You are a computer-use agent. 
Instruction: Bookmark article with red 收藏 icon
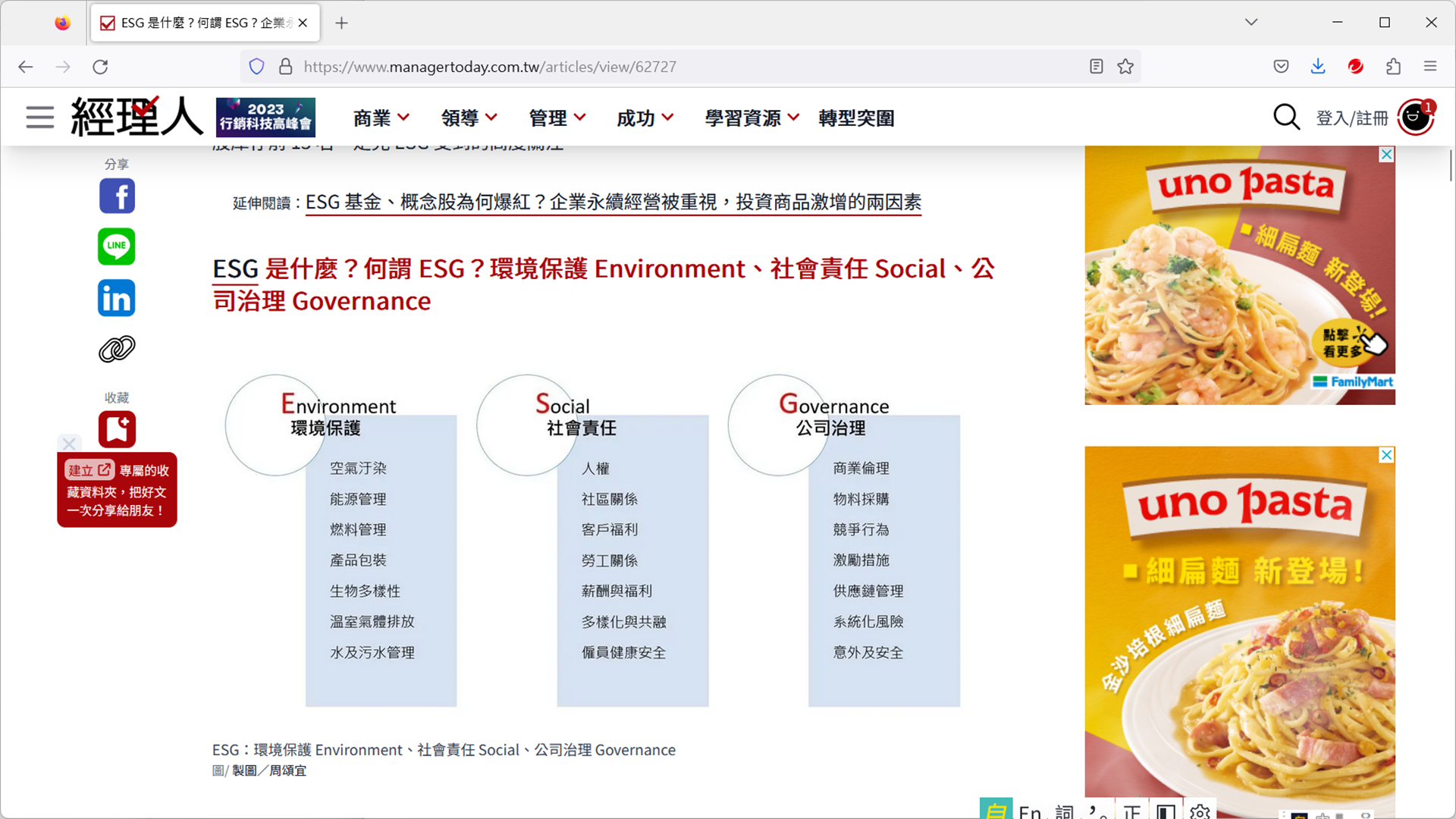click(117, 429)
